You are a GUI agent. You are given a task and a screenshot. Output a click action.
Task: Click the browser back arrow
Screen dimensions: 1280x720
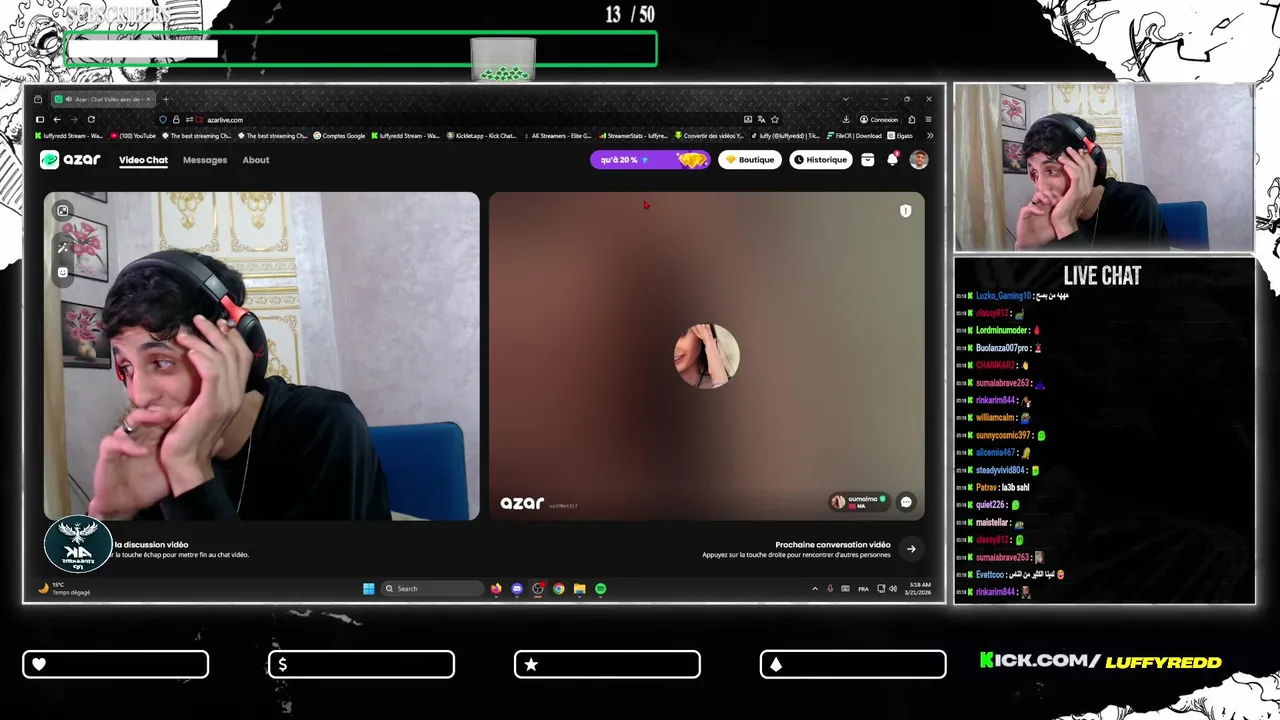(57, 120)
